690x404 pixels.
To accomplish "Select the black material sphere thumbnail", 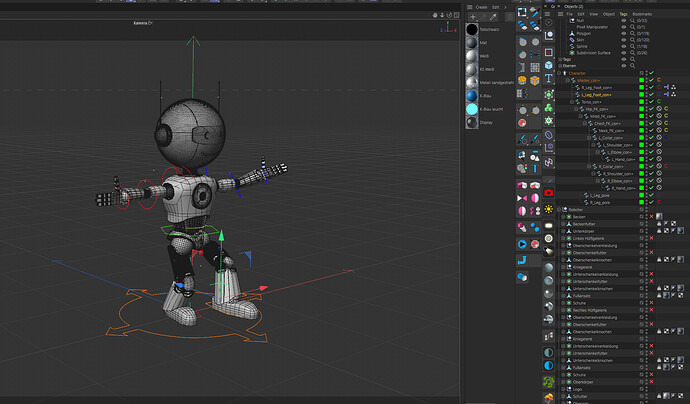I will [x=472, y=29].
